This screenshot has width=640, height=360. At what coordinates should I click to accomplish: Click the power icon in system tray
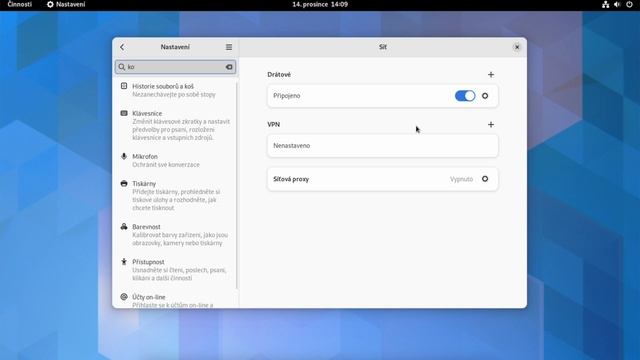(629, 4)
